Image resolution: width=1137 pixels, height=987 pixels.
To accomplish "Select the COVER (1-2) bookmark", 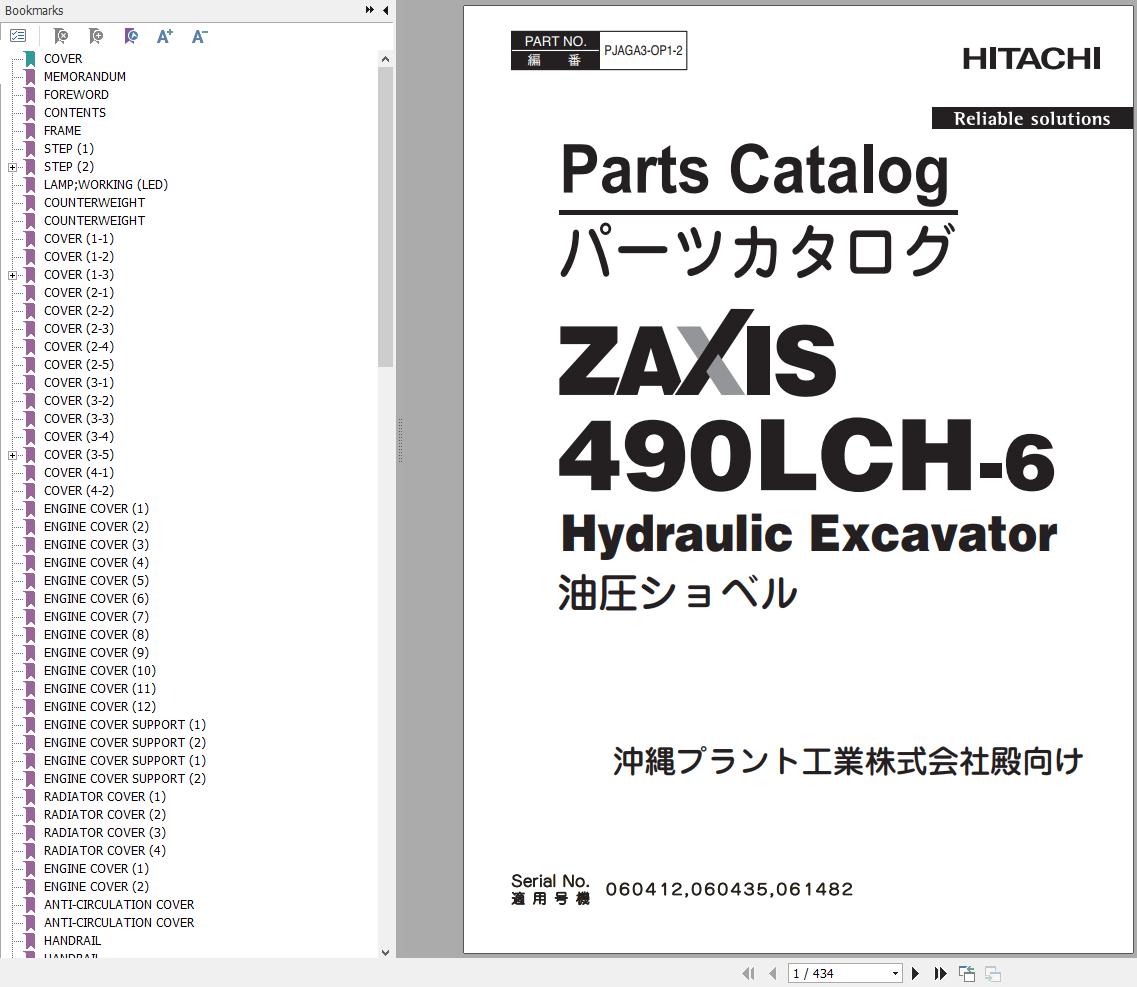I will [x=79, y=257].
